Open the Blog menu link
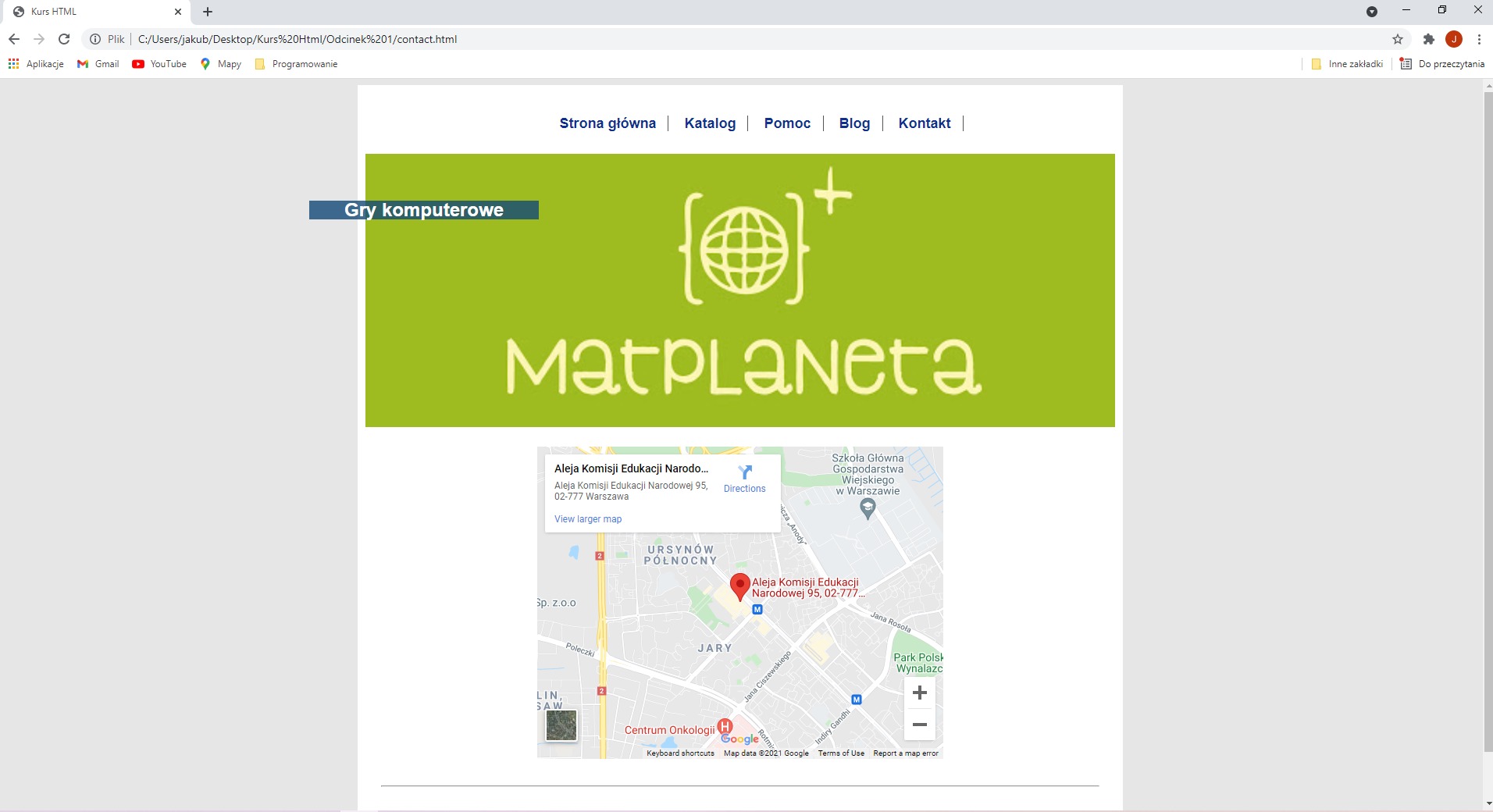 (854, 123)
